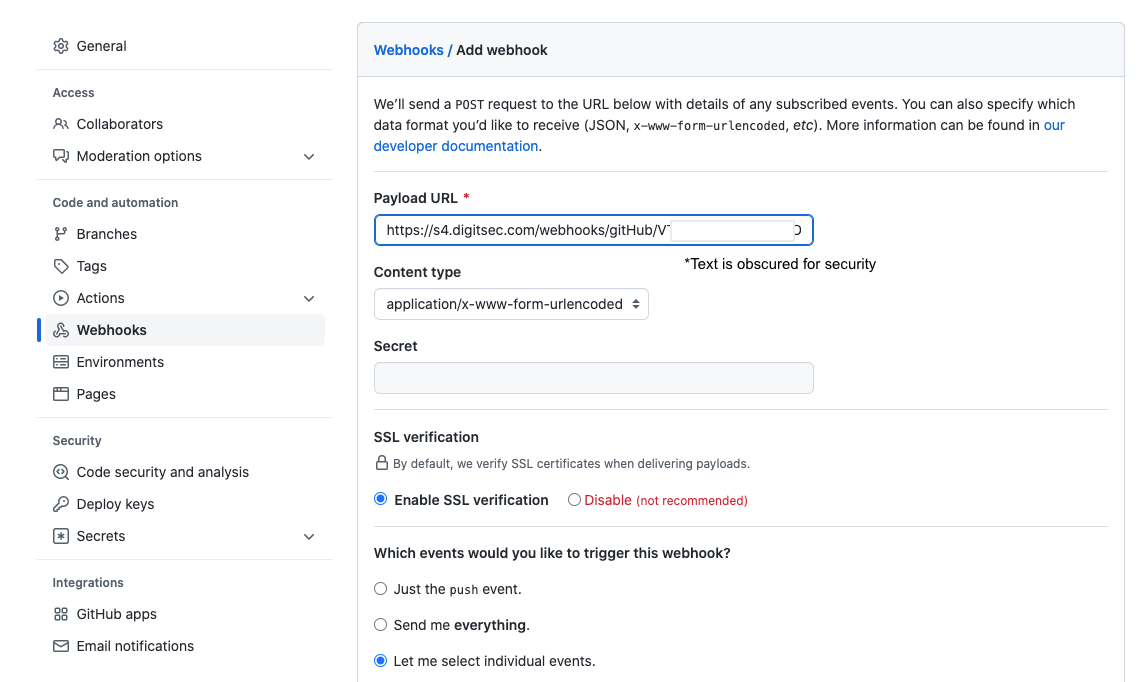
Task: Click the Environments server icon
Action: click(61, 362)
